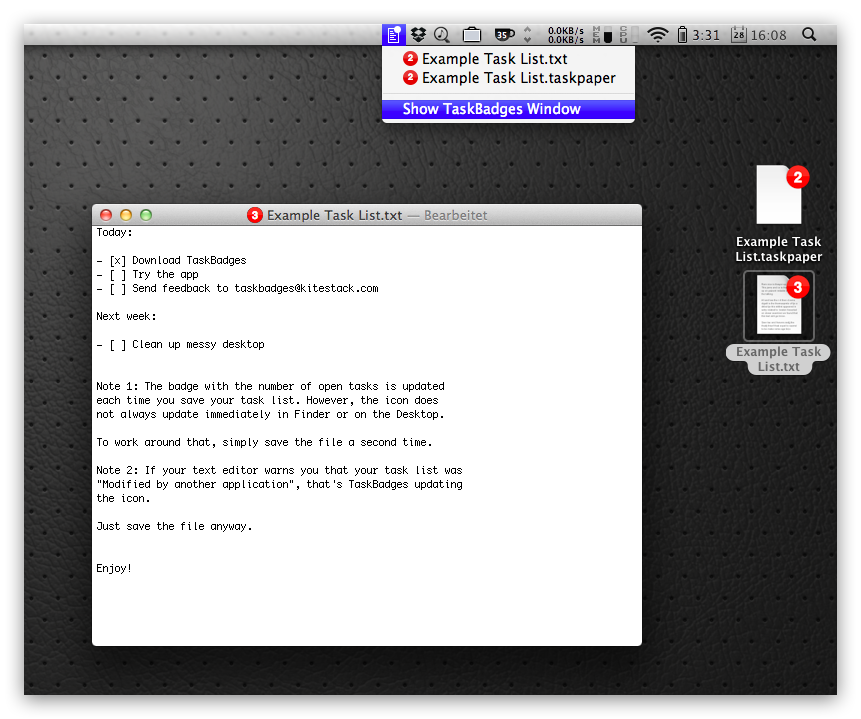This screenshot has height=719, width=861.
Task: Click the network up/down arrows icon
Action: 528,35
